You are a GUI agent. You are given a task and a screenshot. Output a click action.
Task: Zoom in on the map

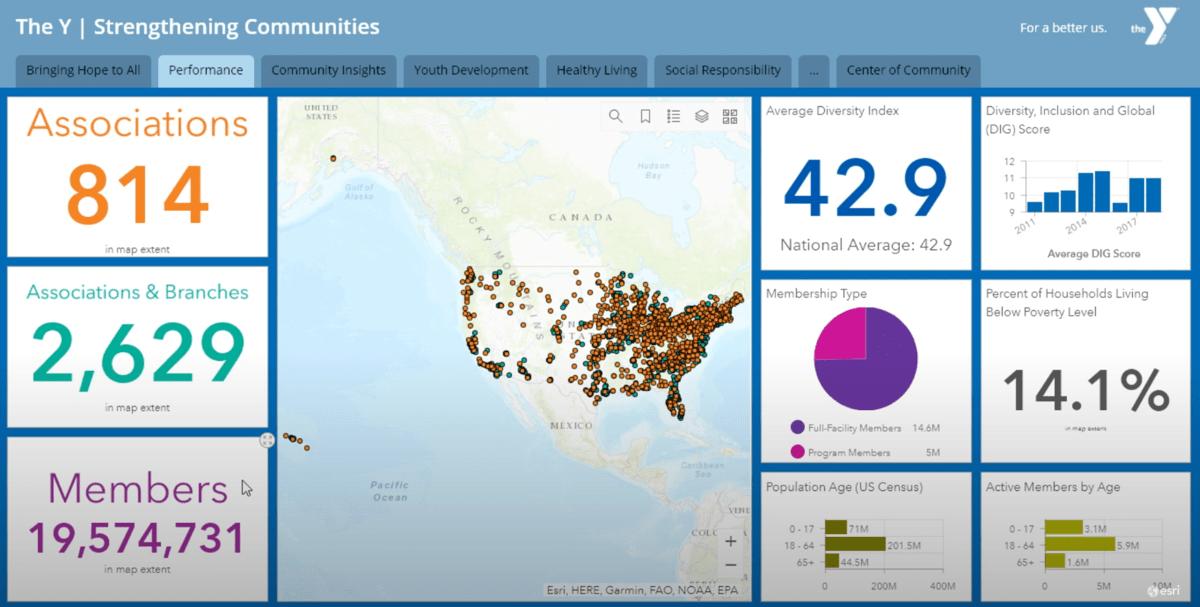(731, 541)
